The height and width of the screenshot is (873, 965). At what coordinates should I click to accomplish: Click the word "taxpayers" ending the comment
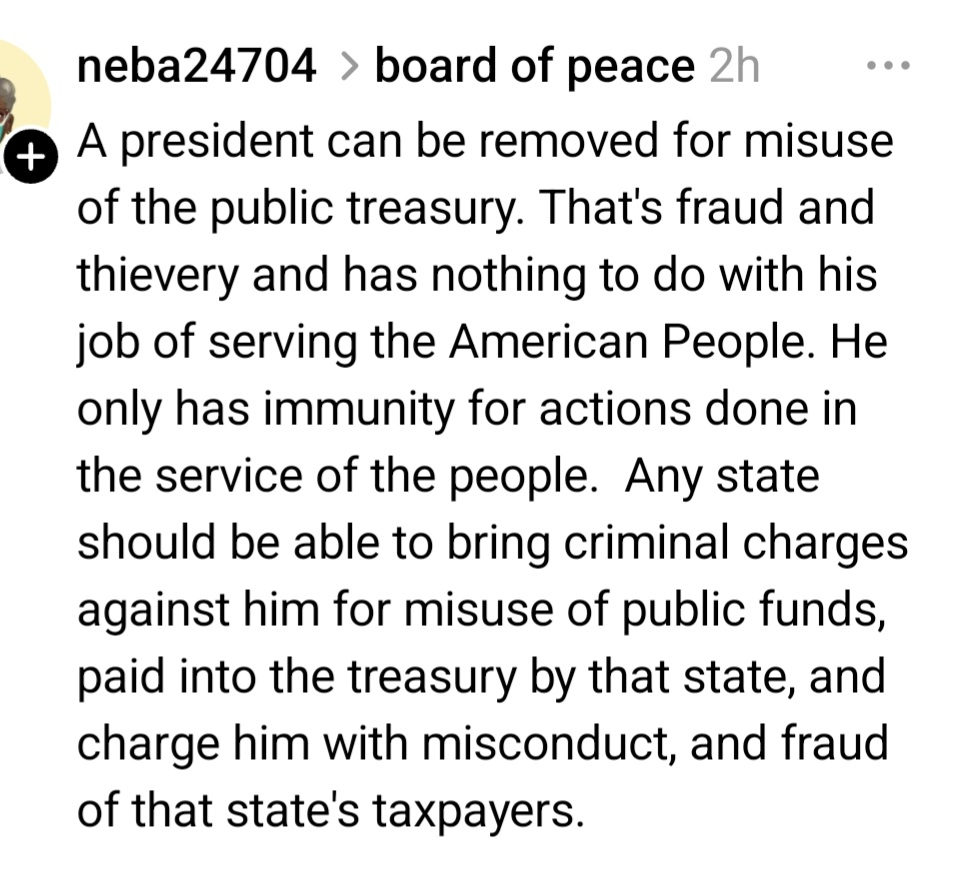(476, 809)
